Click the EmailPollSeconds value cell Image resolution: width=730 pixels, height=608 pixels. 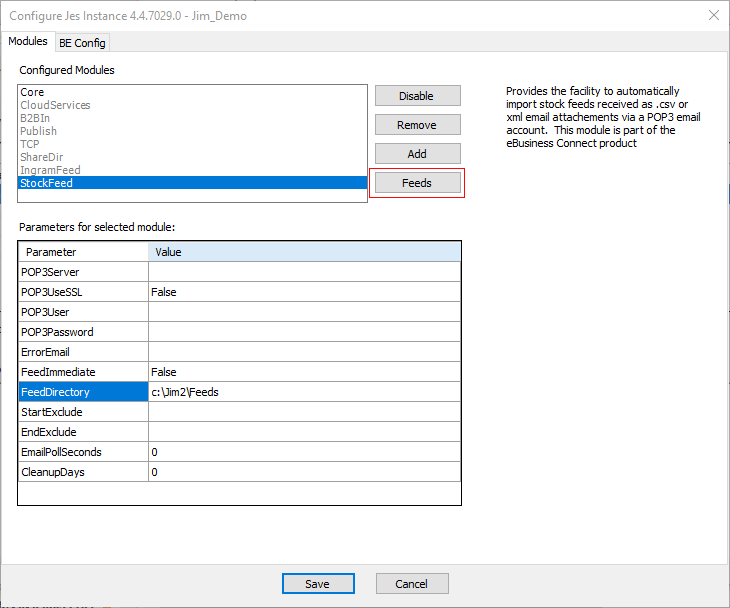pos(304,452)
